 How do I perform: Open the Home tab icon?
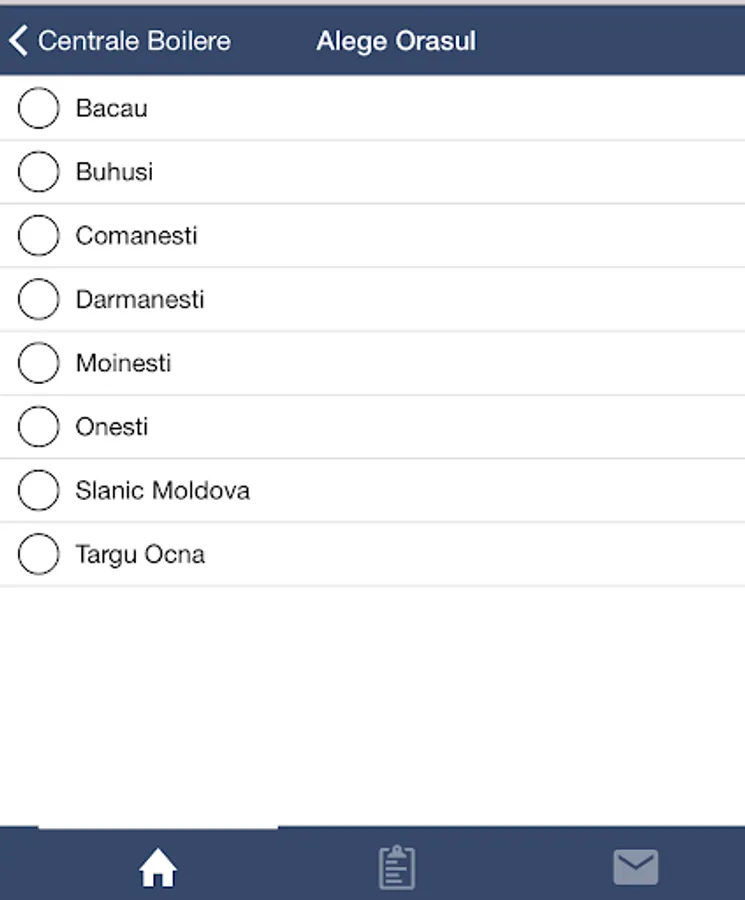click(x=158, y=868)
